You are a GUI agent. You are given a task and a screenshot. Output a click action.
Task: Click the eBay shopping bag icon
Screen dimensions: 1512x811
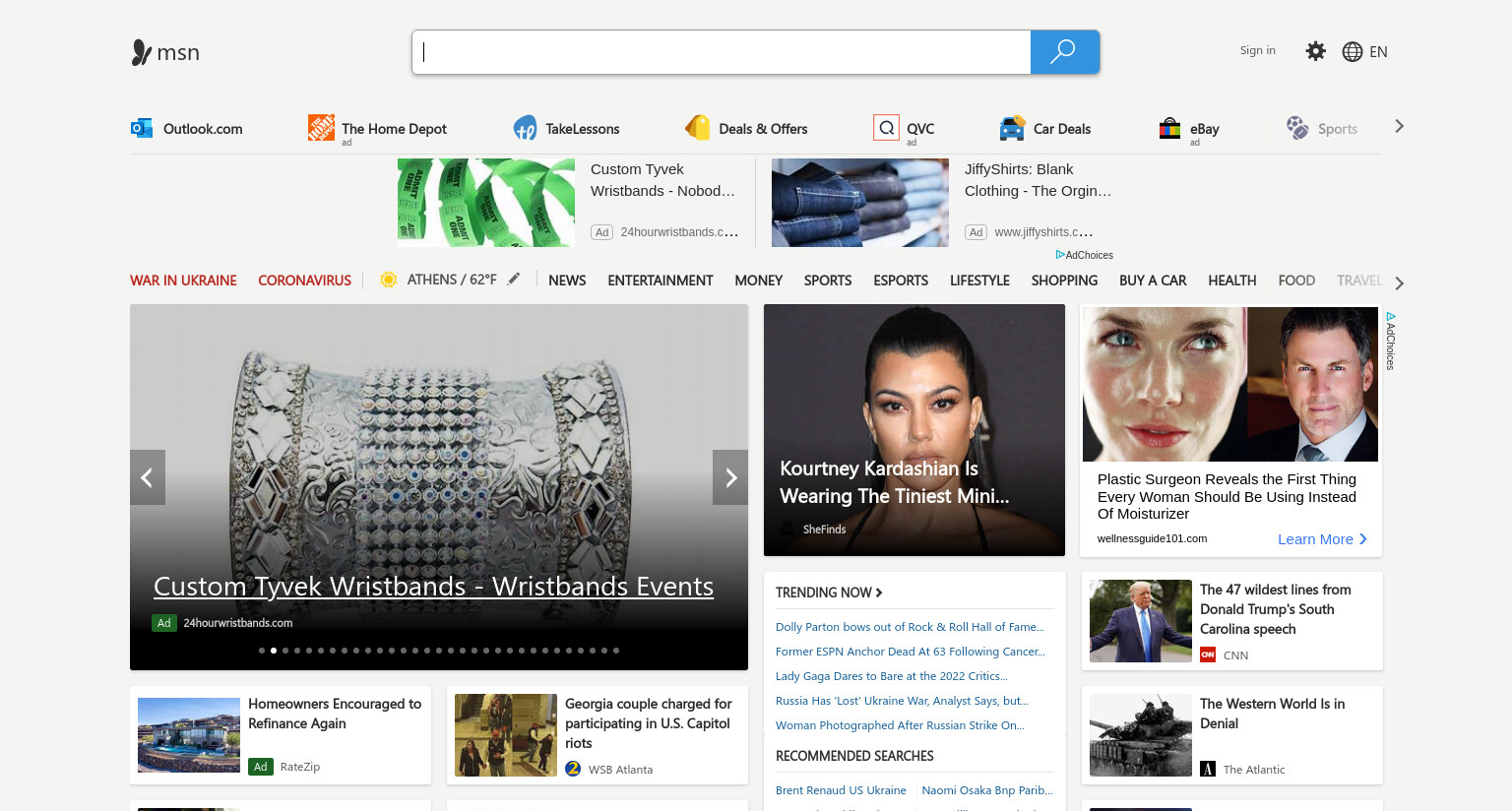point(1169,128)
